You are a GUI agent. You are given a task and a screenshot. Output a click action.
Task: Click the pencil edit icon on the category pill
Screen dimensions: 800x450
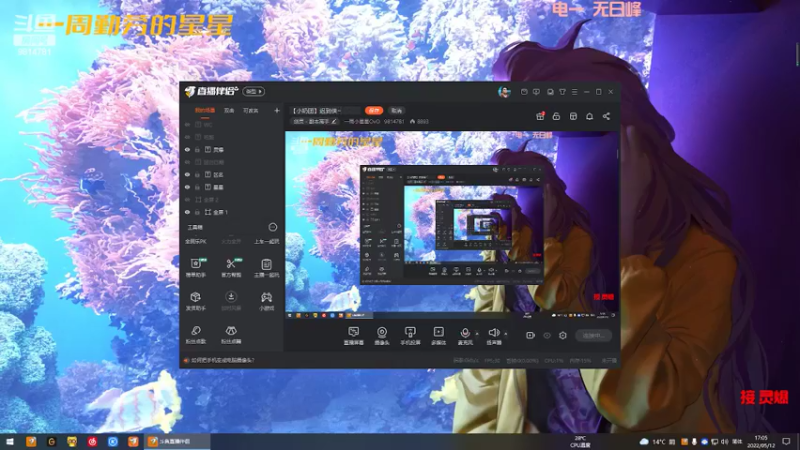point(334,121)
